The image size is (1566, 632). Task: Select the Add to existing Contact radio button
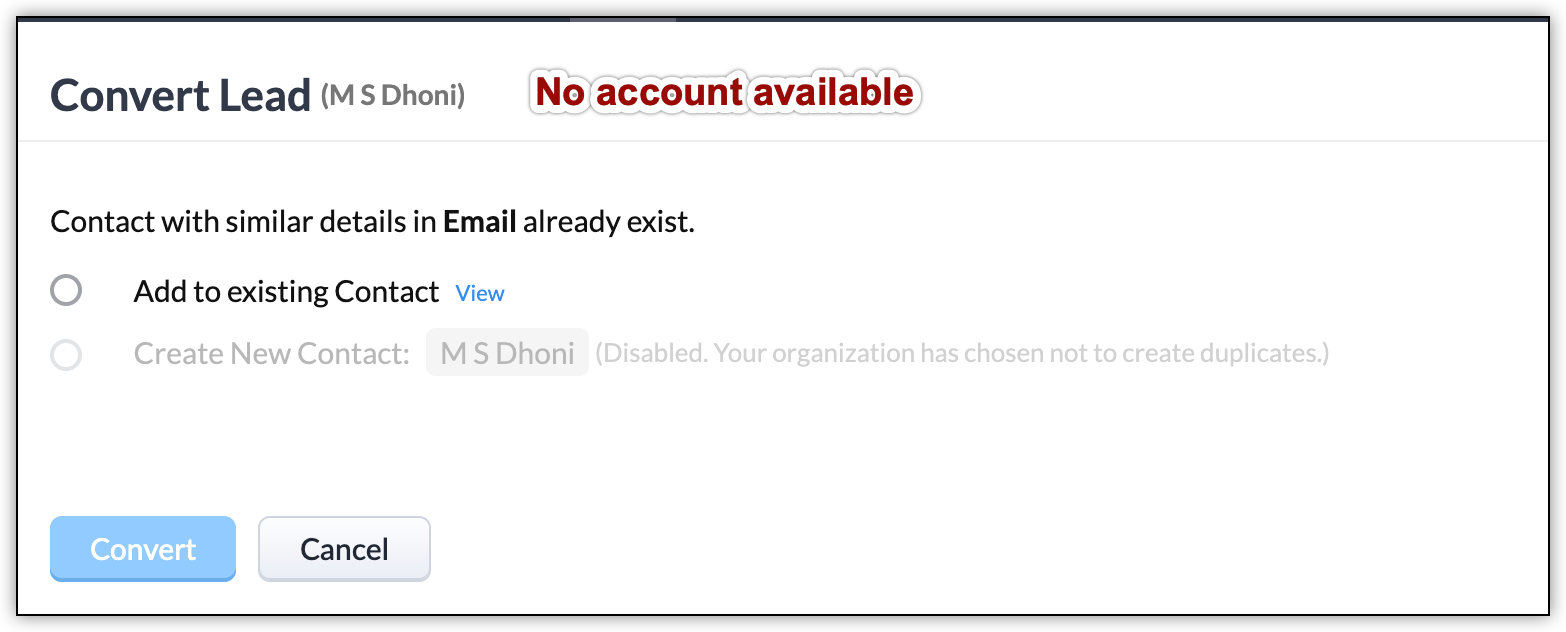[x=66, y=291]
